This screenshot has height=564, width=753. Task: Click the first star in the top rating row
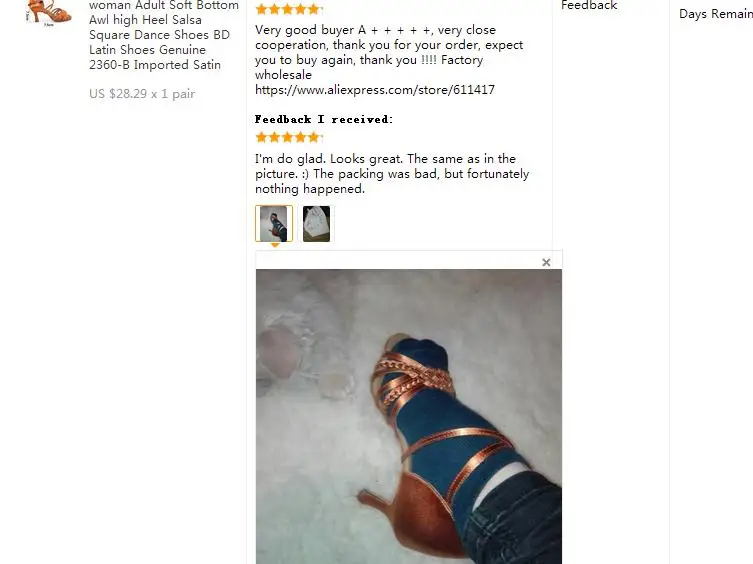262,9
